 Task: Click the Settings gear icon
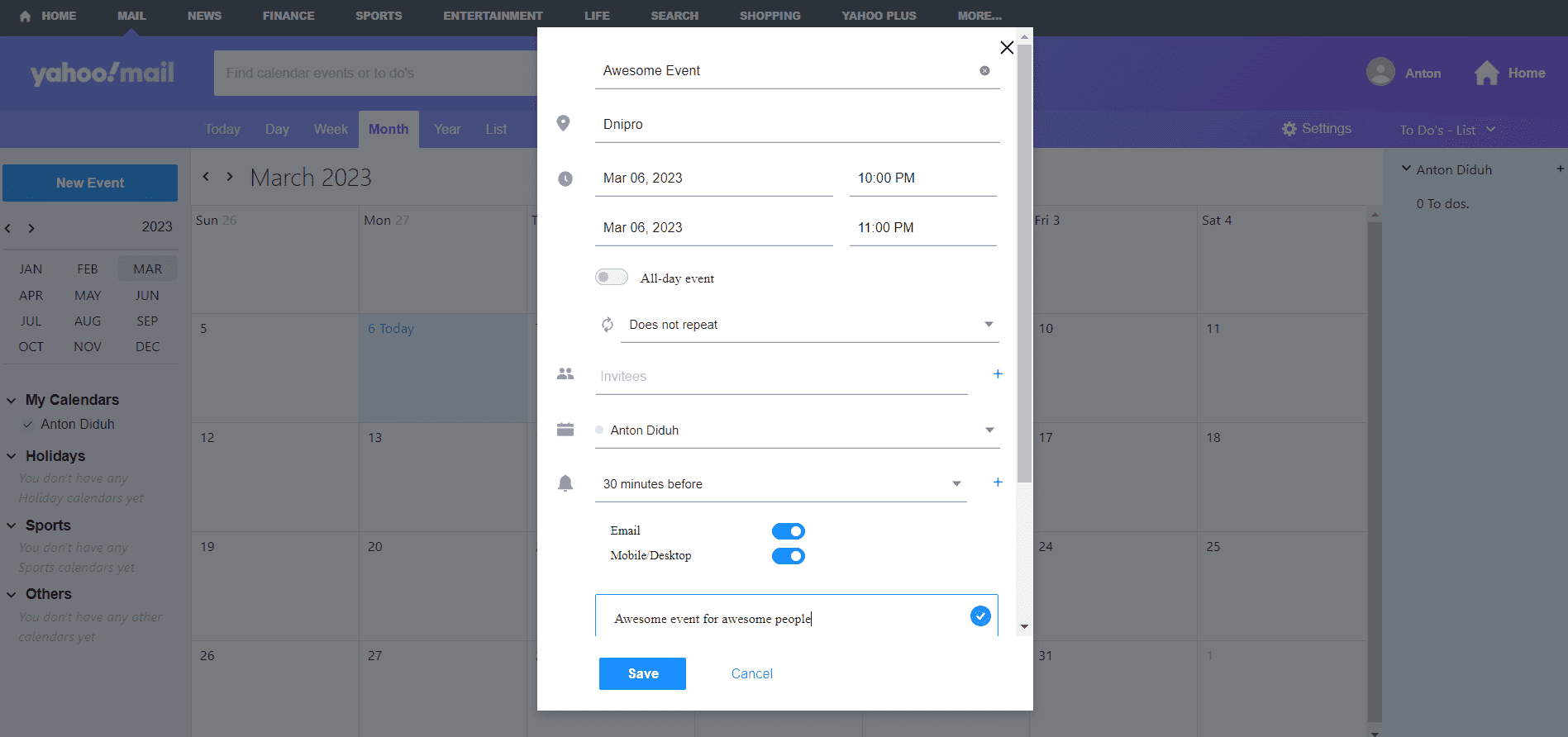[1289, 129]
